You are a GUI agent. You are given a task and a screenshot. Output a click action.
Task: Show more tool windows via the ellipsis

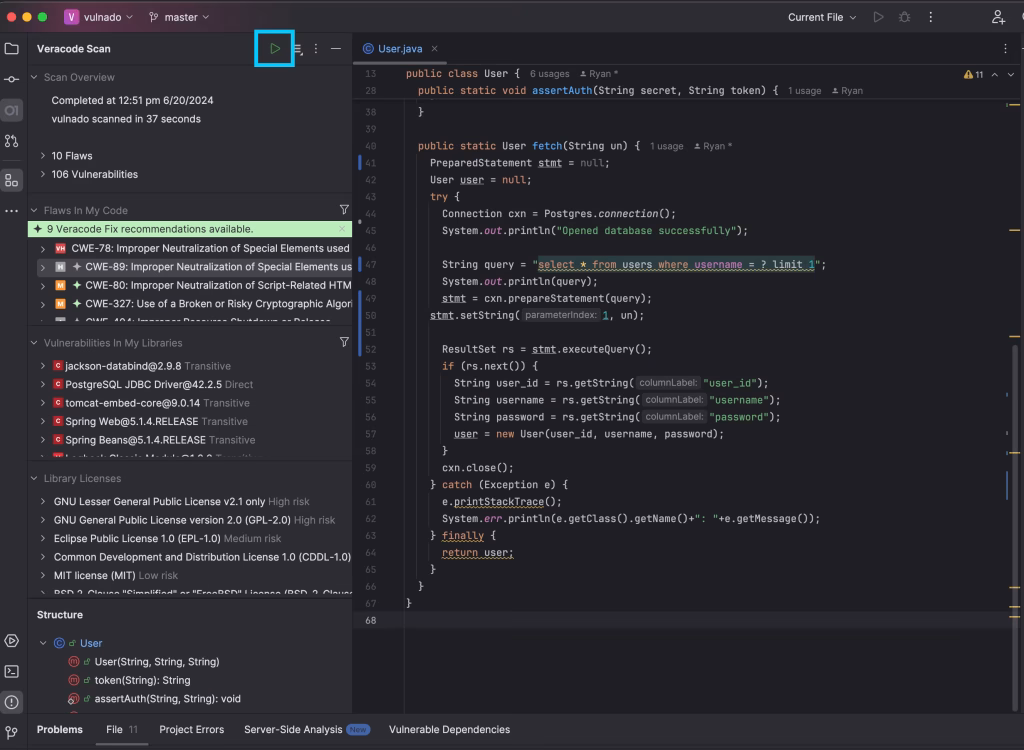12,210
